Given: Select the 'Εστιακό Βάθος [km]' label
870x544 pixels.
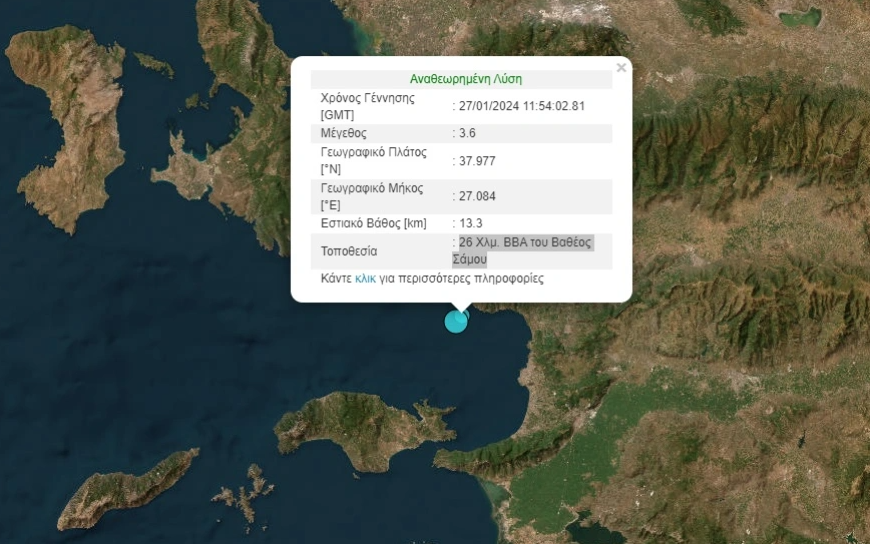Looking at the screenshot, I should click(373, 223).
